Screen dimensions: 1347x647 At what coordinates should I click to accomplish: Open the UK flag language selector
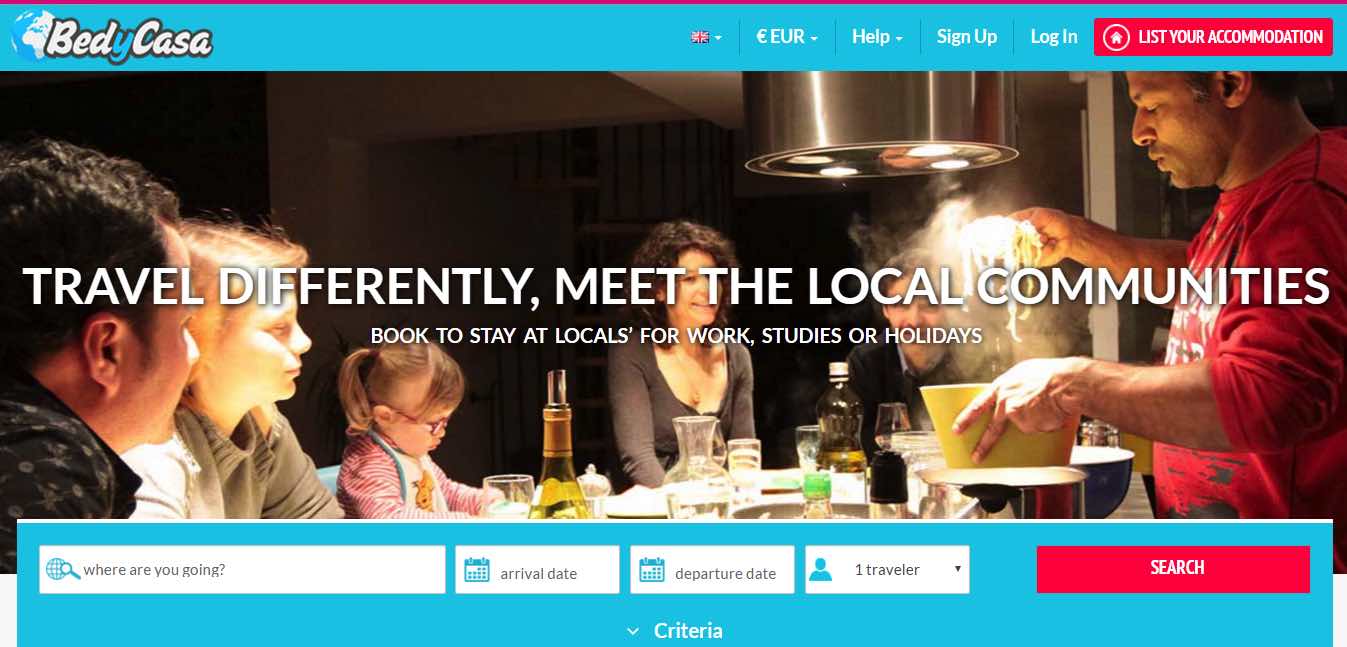coord(706,37)
